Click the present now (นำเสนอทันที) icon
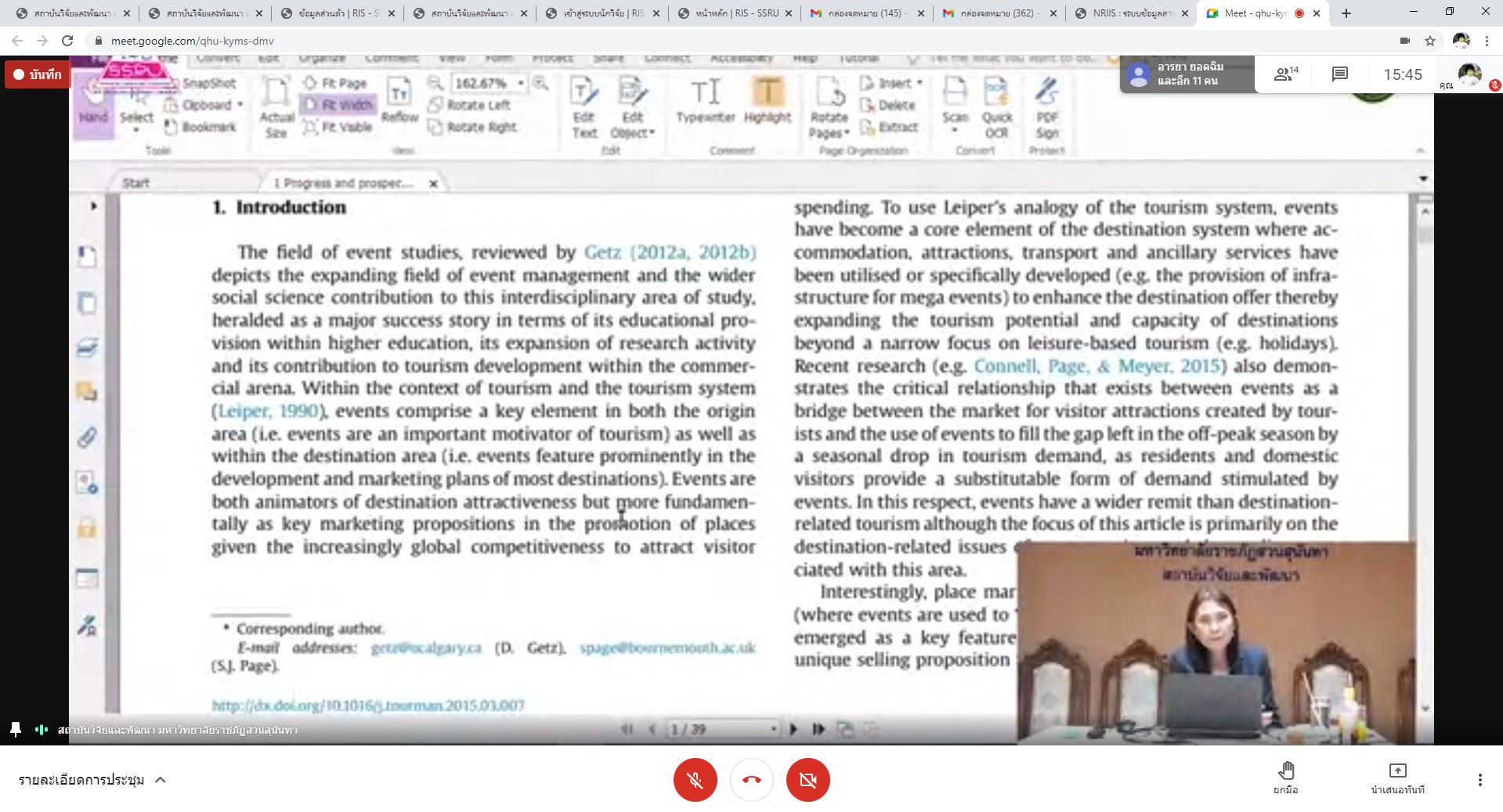 tap(1397, 778)
